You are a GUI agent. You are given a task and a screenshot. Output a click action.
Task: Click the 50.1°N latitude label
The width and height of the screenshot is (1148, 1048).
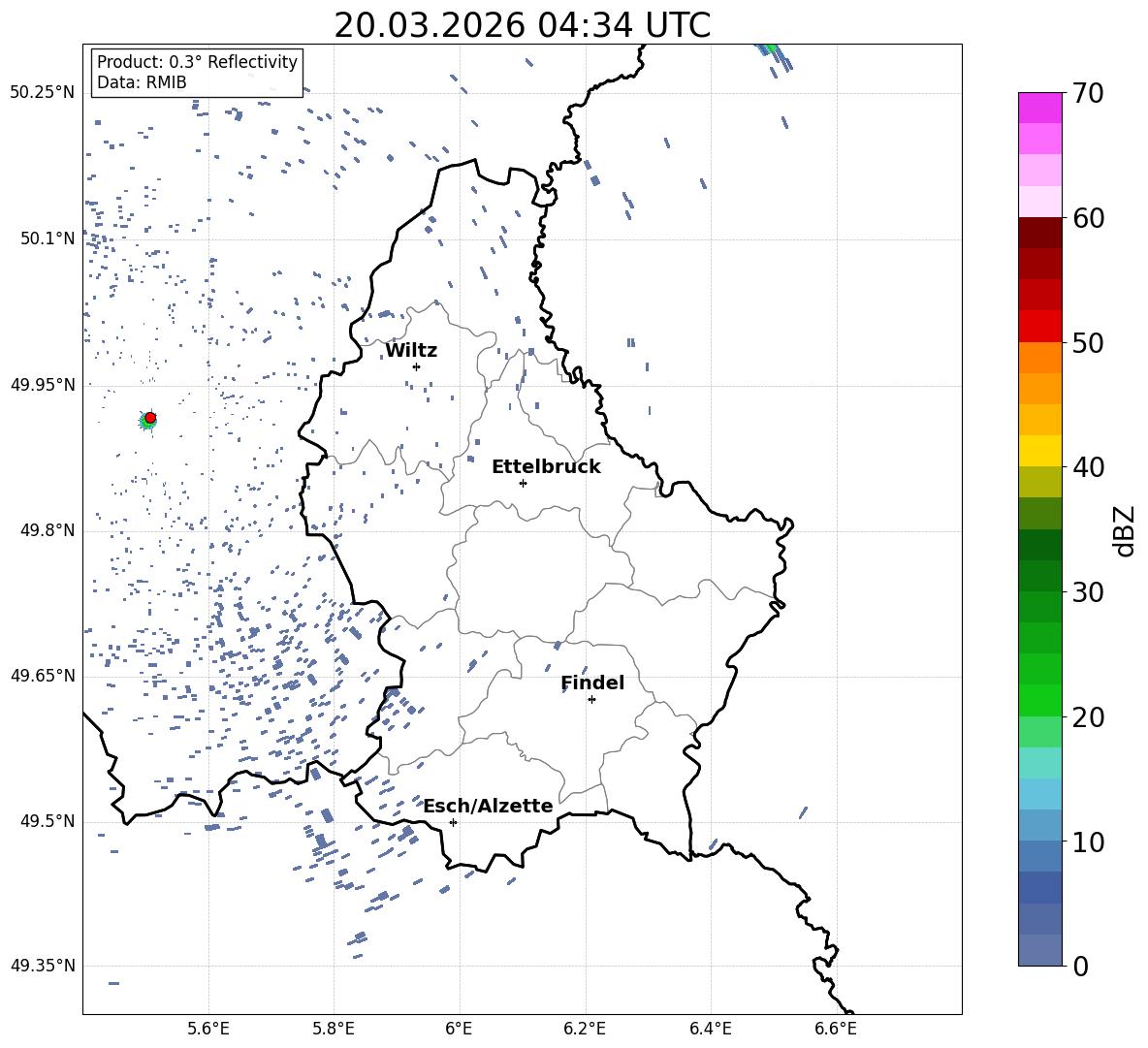[48, 238]
